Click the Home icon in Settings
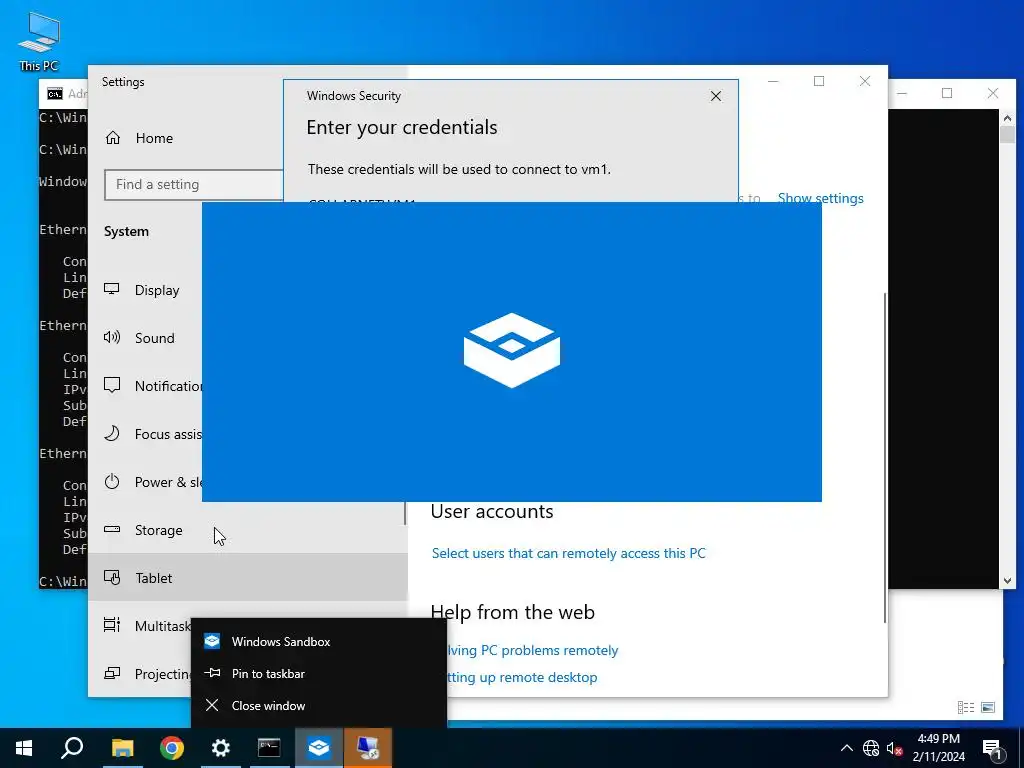The width and height of the screenshot is (1024, 768). coord(113,138)
